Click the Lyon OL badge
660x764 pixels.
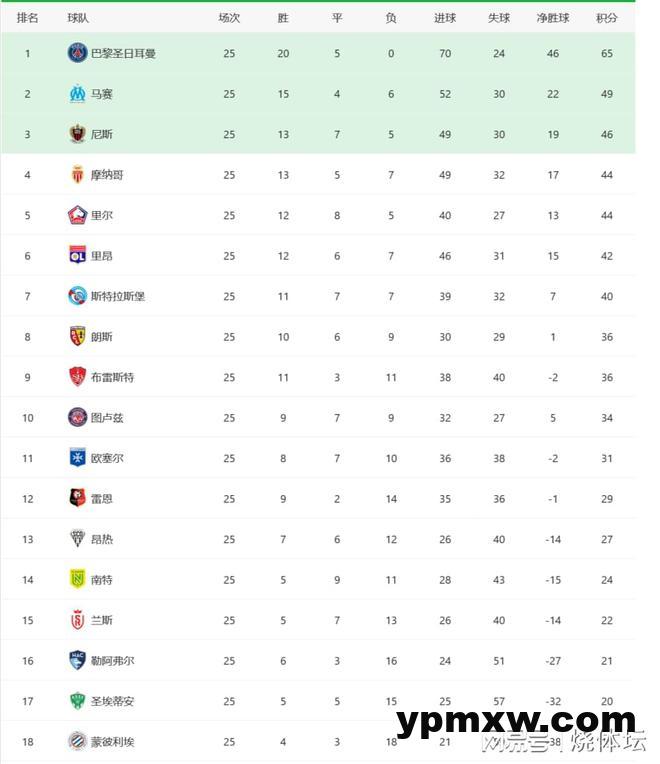point(77,256)
